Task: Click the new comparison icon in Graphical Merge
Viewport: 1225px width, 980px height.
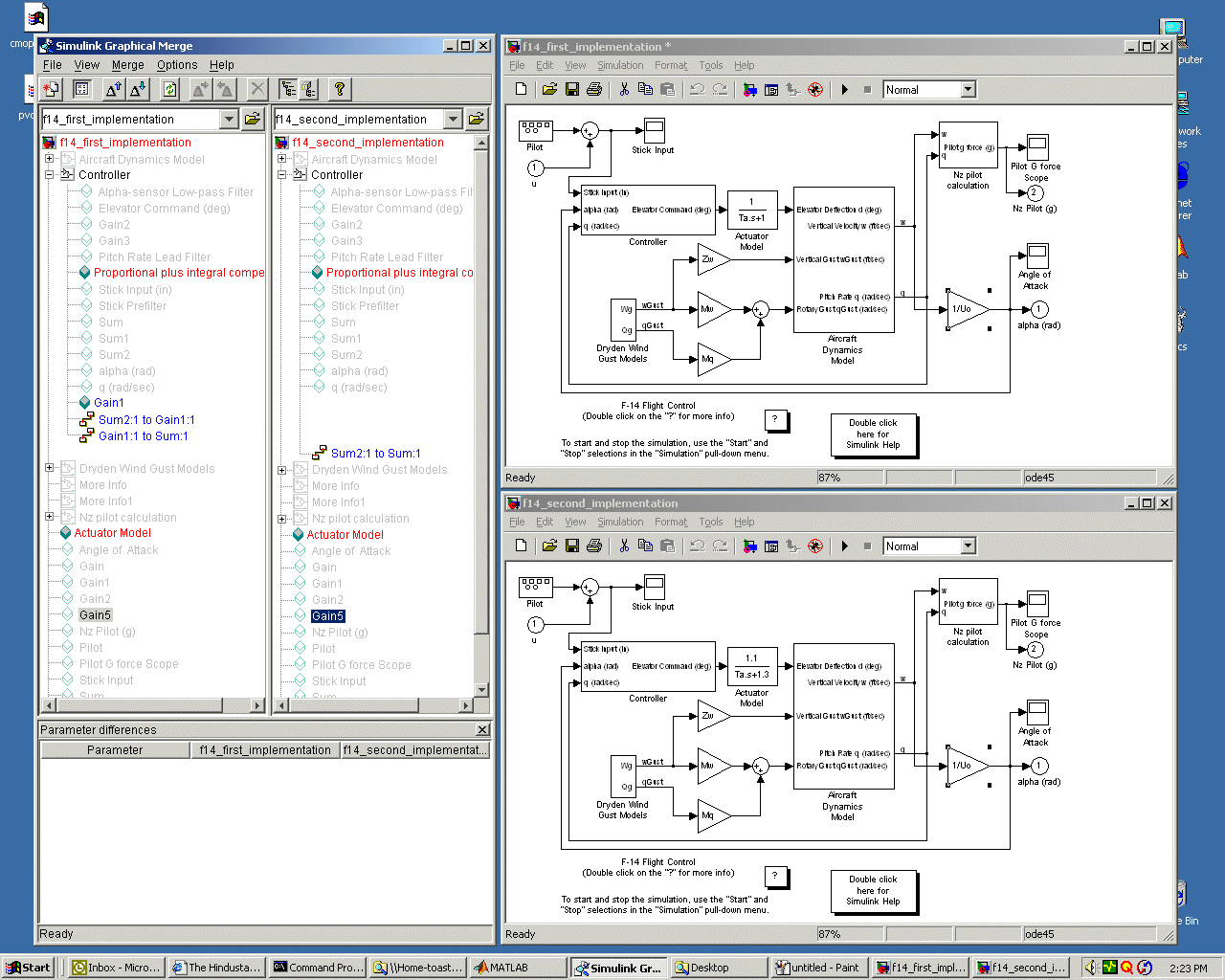Action: click(x=51, y=89)
